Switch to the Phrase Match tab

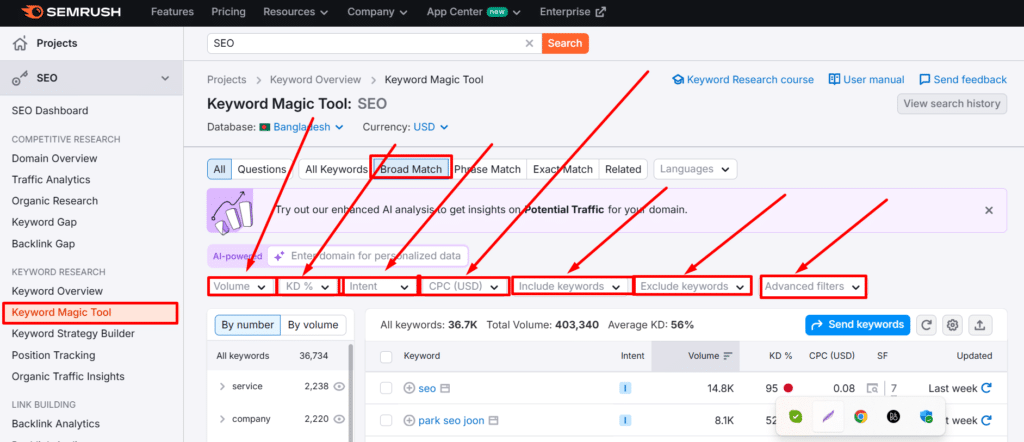click(488, 169)
